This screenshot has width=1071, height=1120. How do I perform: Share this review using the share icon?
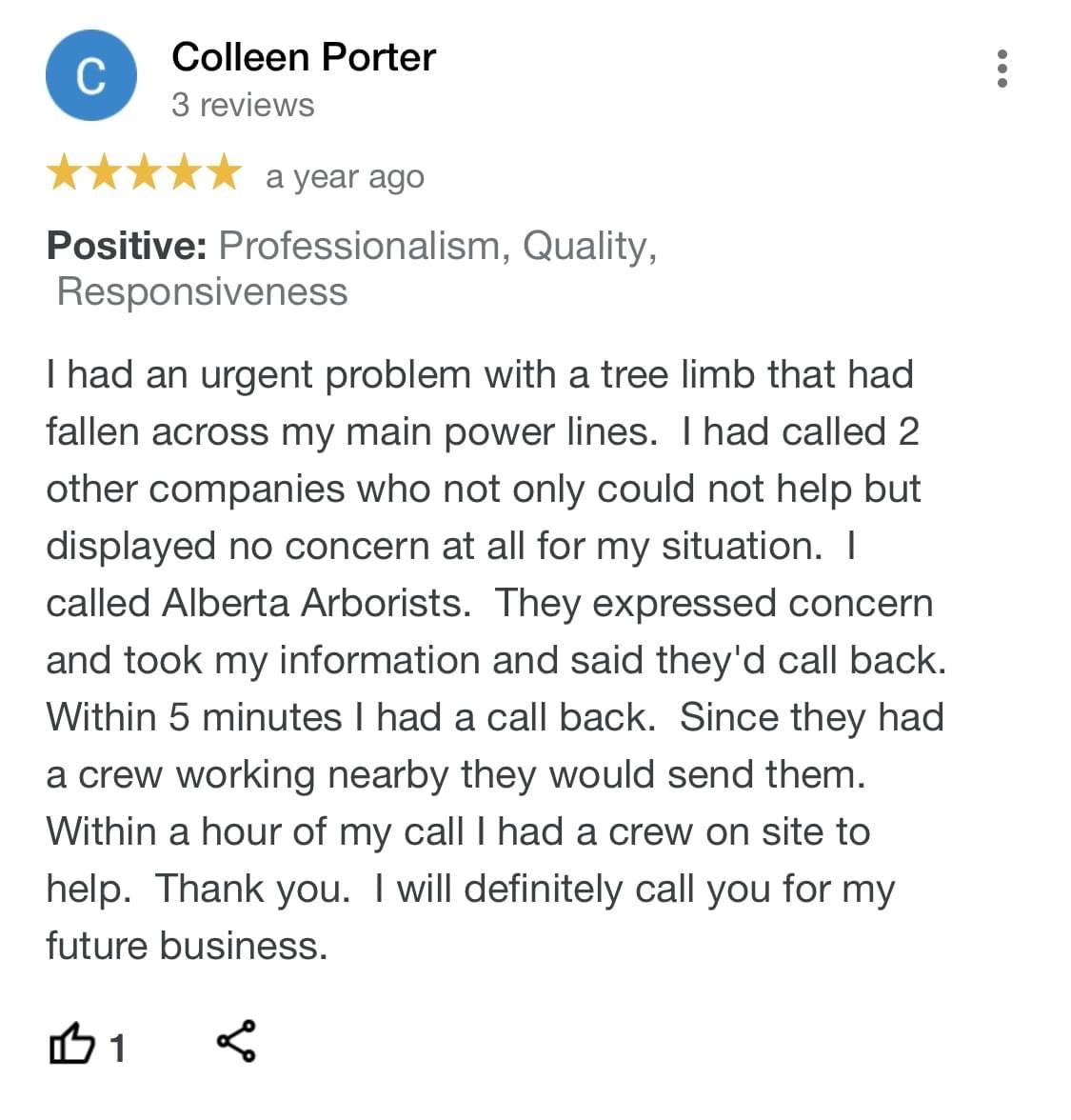click(x=236, y=1040)
